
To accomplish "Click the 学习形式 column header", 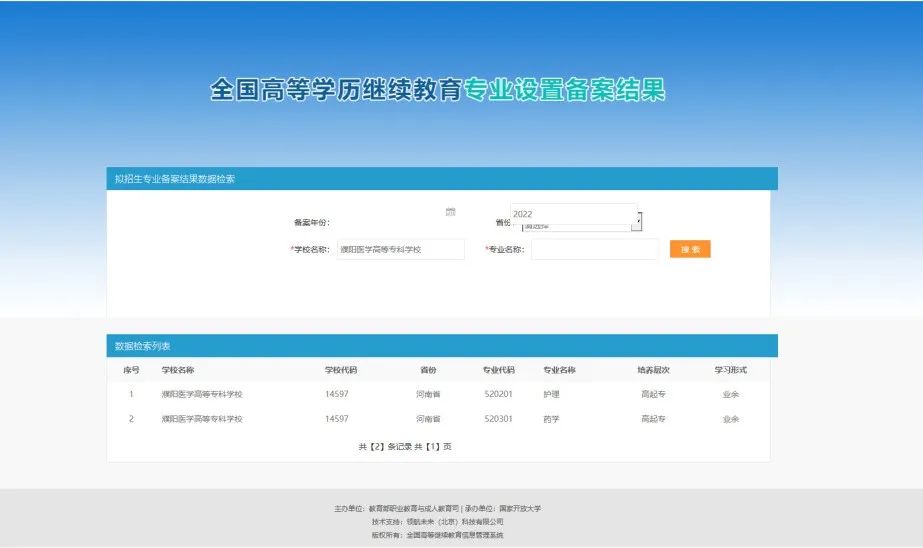I will [x=731, y=370].
